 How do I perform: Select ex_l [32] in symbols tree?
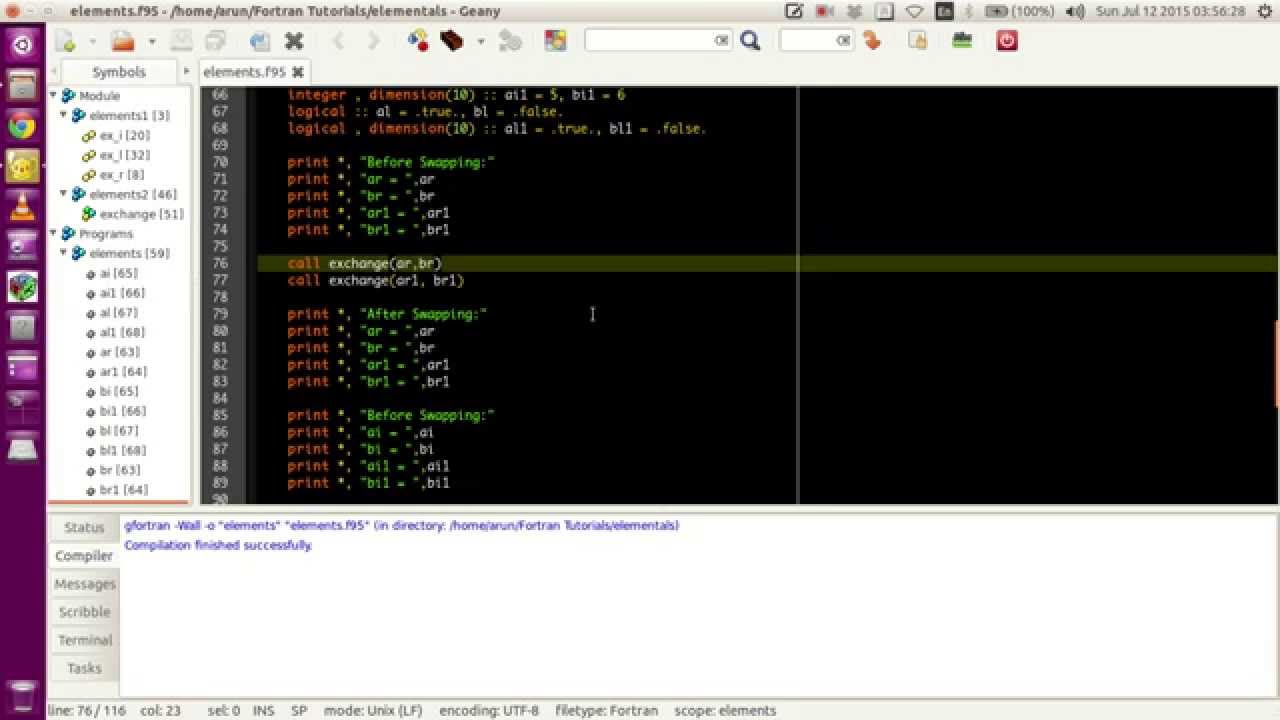tap(125, 155)
